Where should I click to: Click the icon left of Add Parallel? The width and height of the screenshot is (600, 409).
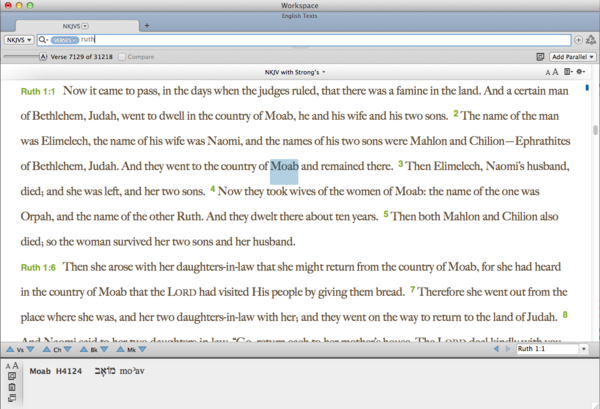coord(540,56)
